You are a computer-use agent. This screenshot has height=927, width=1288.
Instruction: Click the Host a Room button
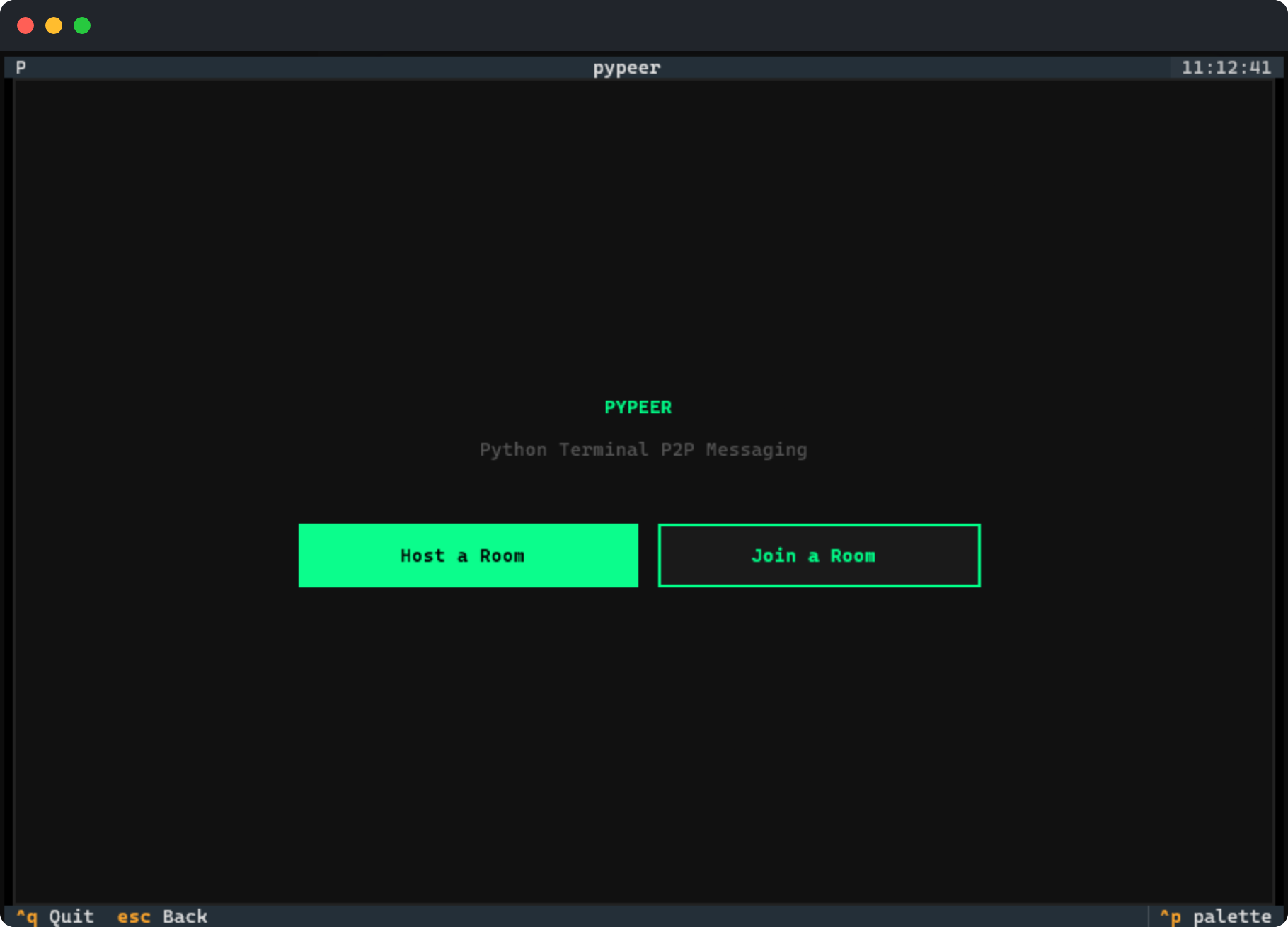click(x=468, y=555)
